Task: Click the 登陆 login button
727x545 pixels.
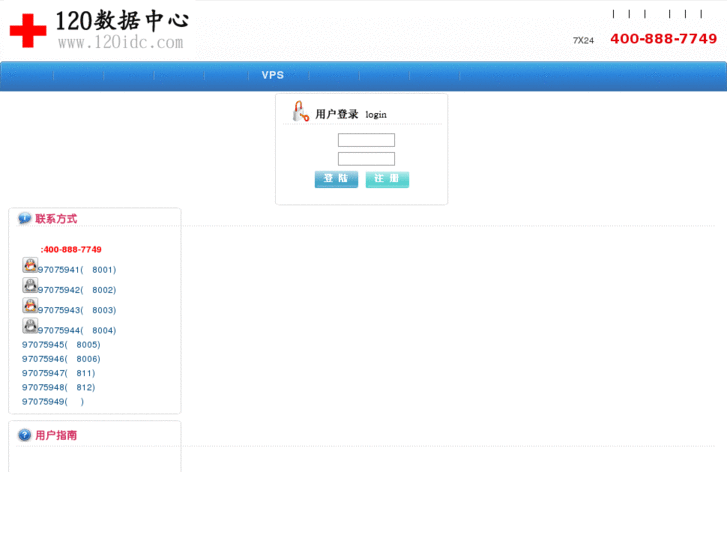Action: coord(336,179)
